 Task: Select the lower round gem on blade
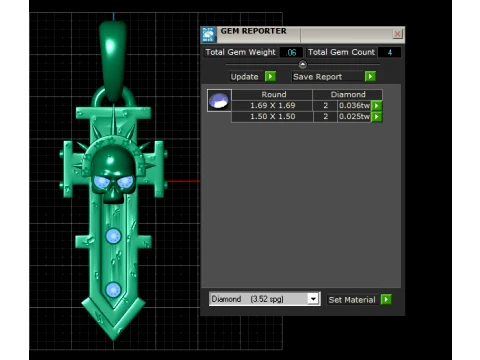(113, 289)
